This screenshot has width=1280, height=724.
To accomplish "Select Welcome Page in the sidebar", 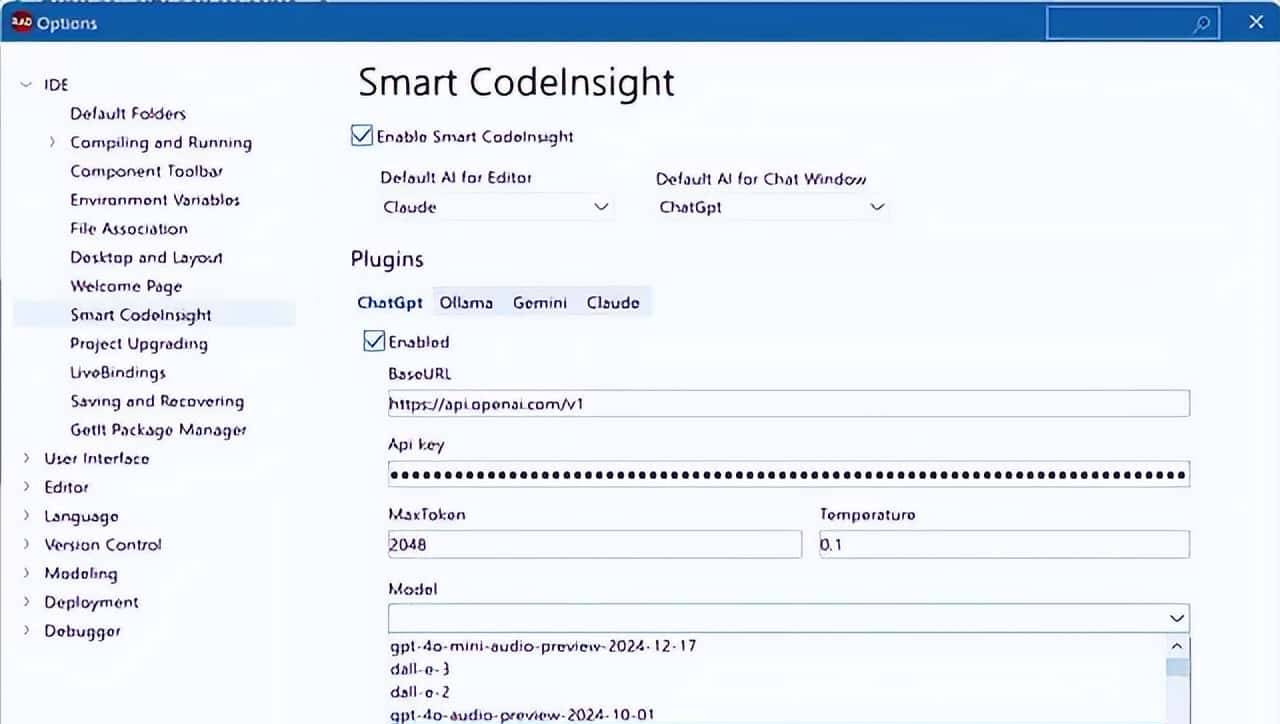I will [x=125, y=286].
